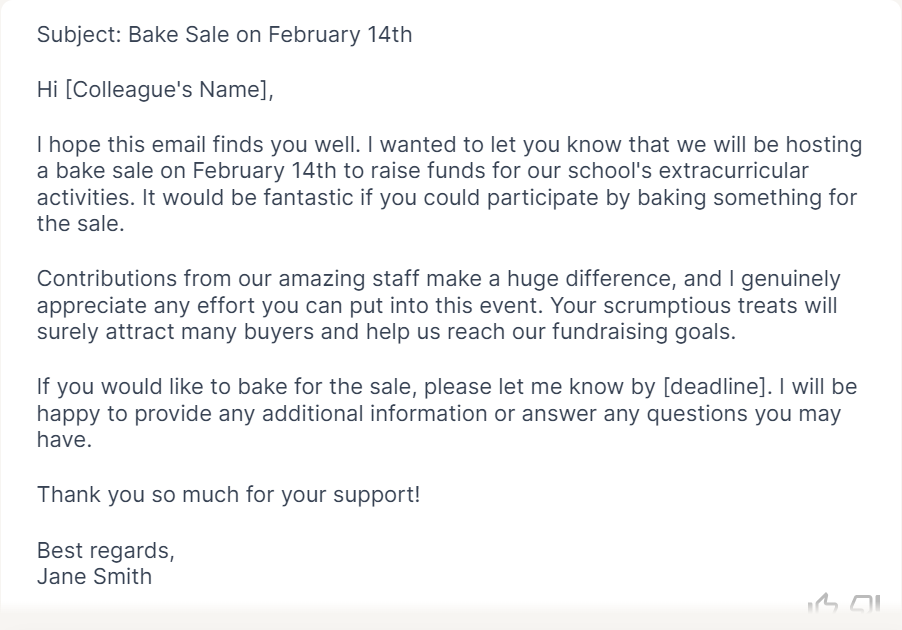The width and height of the screenshot is (902, 630).
Task: Click the words 'scrumptious treats'
Action: coord(700,305)
